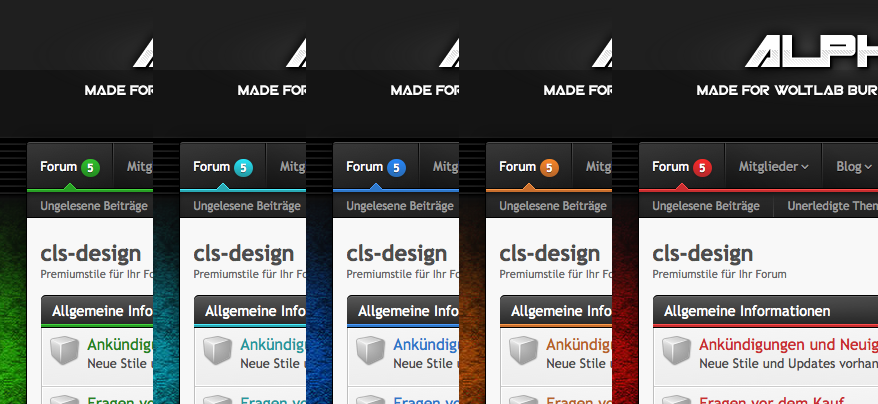Select the Forum tab with green underline
Screen dimensions: 878x404
(58, 167)
